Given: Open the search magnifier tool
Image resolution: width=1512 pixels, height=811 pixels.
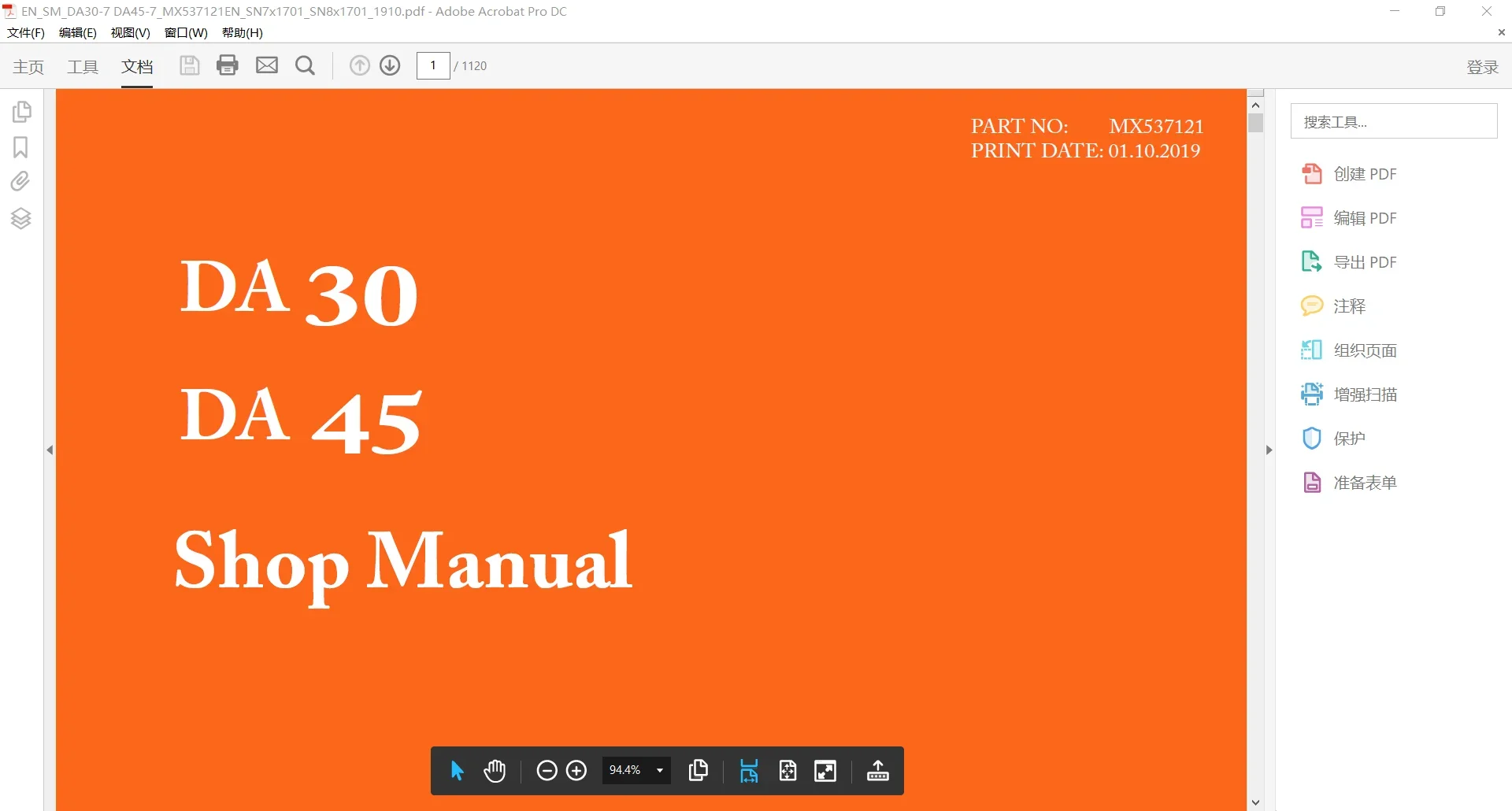Looking at the screenshot, I should tap(306, 65).
